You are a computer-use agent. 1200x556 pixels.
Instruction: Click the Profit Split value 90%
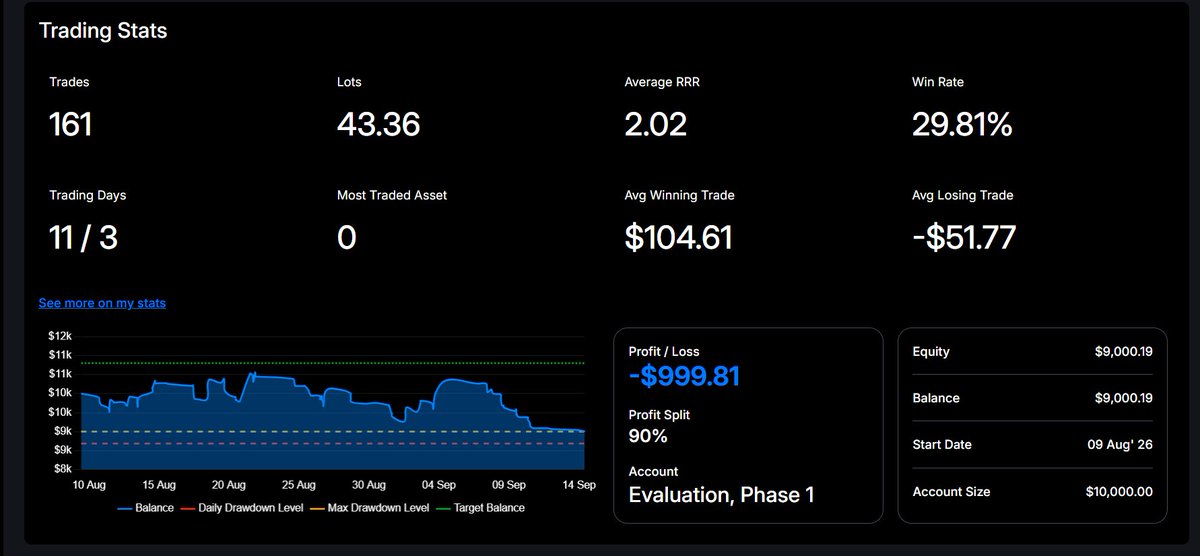(648, 436)
